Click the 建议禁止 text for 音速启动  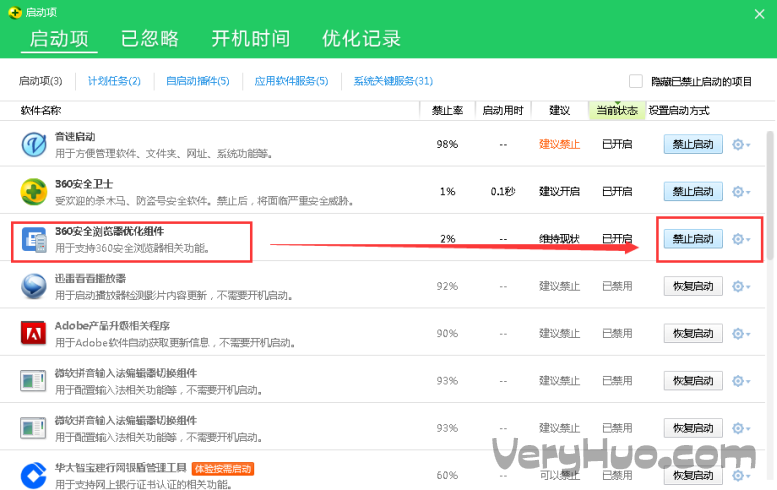[x=559, y=144]
